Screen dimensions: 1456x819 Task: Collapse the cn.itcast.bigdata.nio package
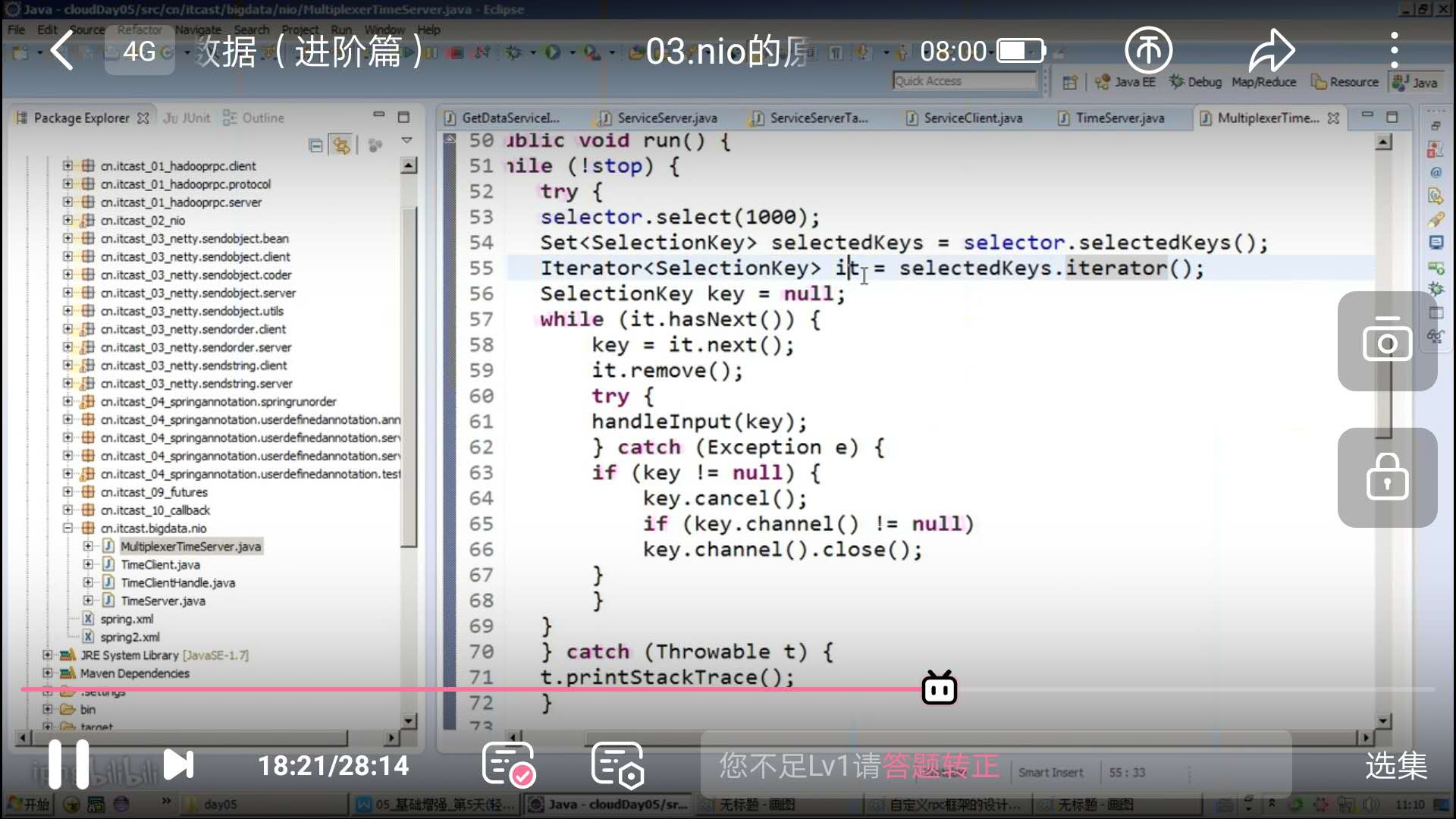click(68, 529)
